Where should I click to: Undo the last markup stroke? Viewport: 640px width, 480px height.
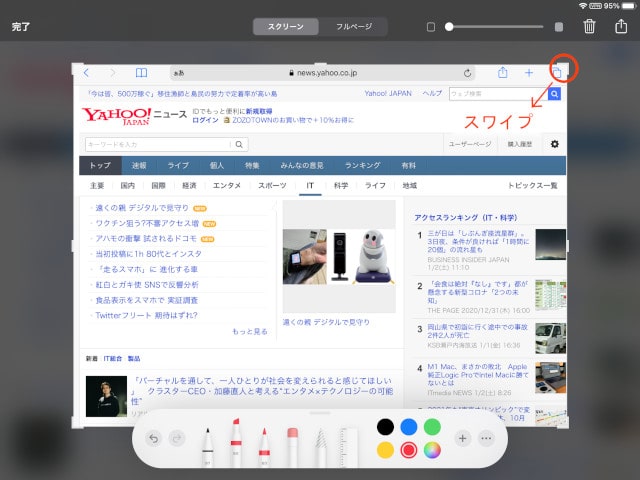click(153, 438)
